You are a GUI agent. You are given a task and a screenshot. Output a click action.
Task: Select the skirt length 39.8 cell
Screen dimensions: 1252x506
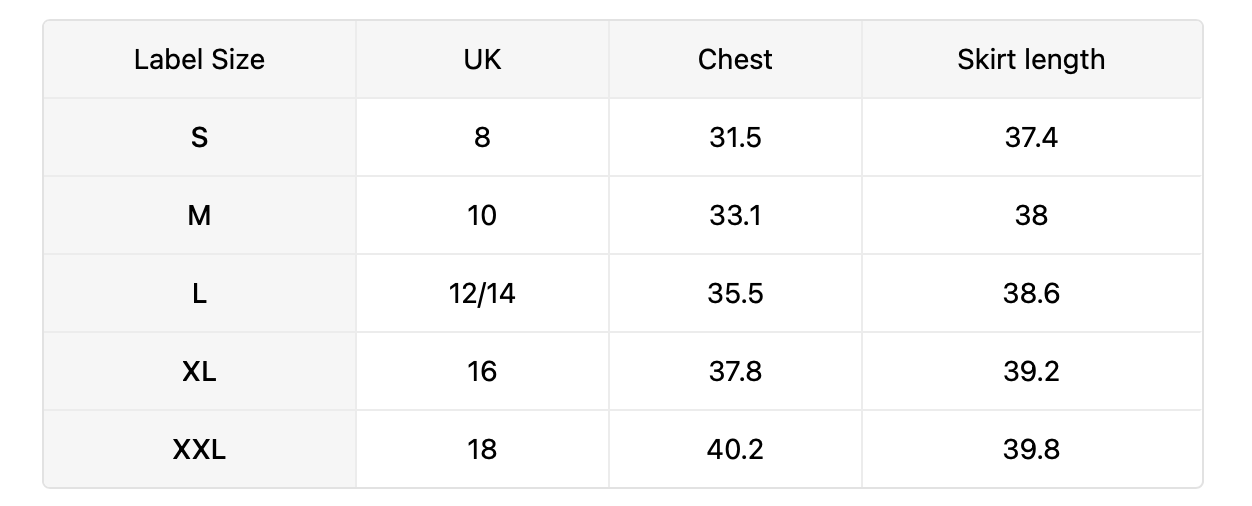(1031, 449)
